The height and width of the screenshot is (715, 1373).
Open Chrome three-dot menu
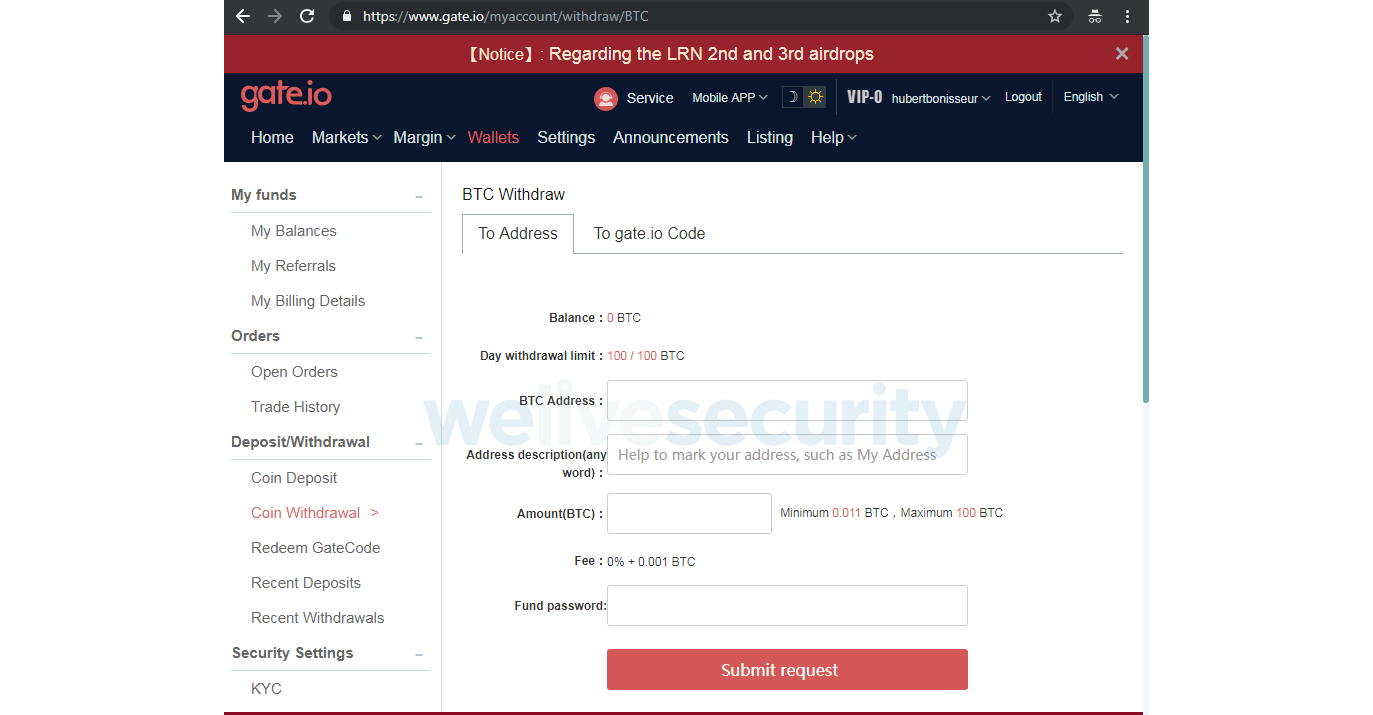tap(1128, 16)
